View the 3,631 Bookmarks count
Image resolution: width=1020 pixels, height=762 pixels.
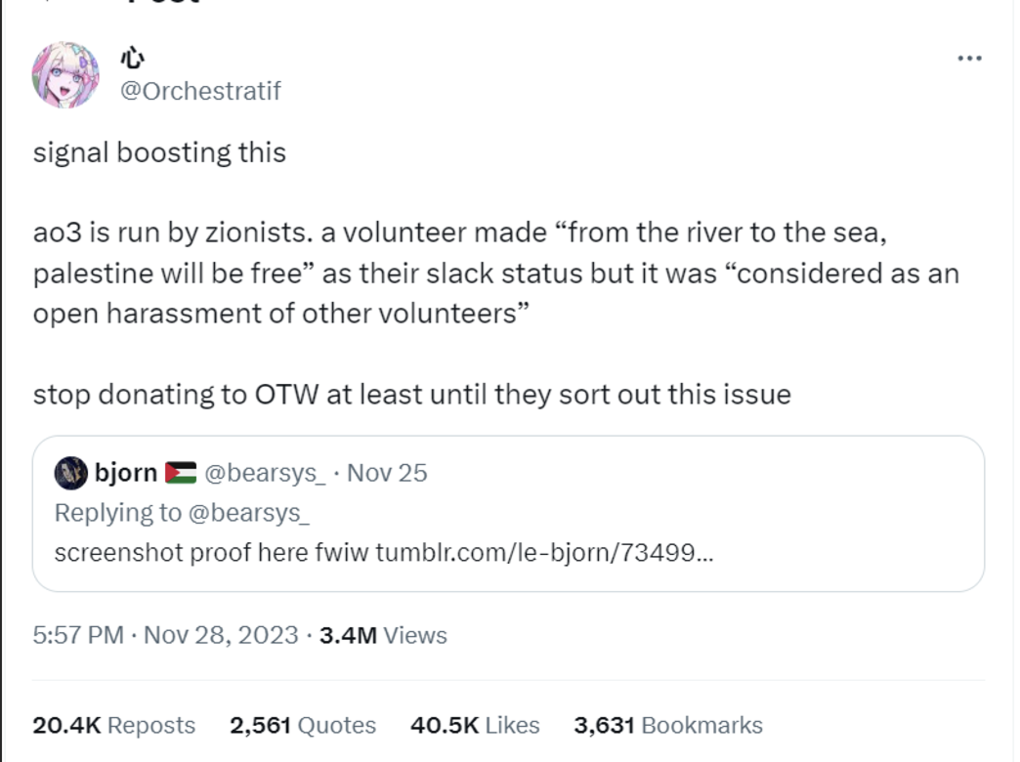(x=666, y=725)
